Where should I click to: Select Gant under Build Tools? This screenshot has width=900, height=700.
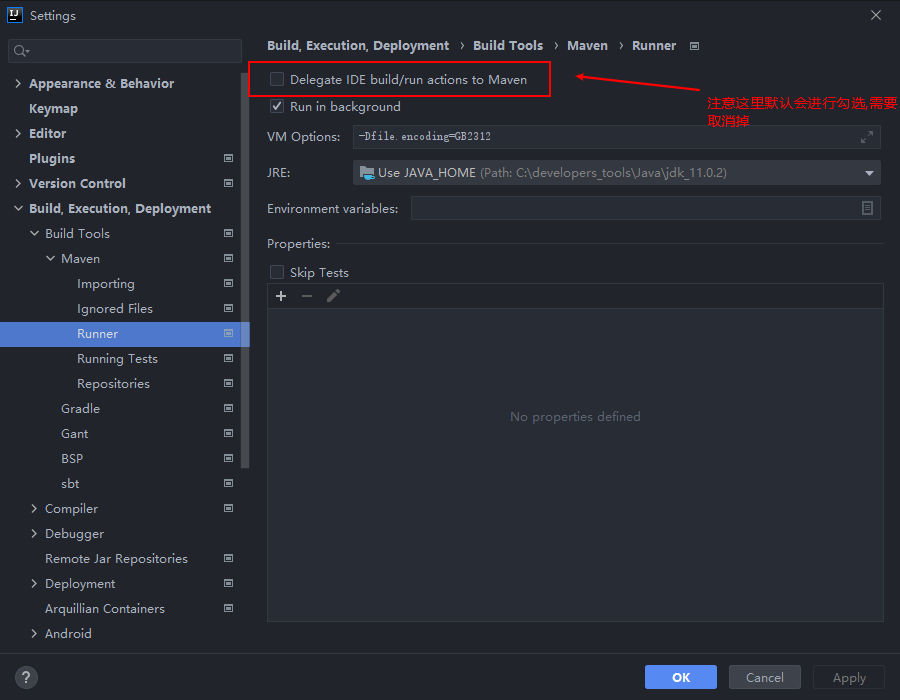click(x=75, y=434)
